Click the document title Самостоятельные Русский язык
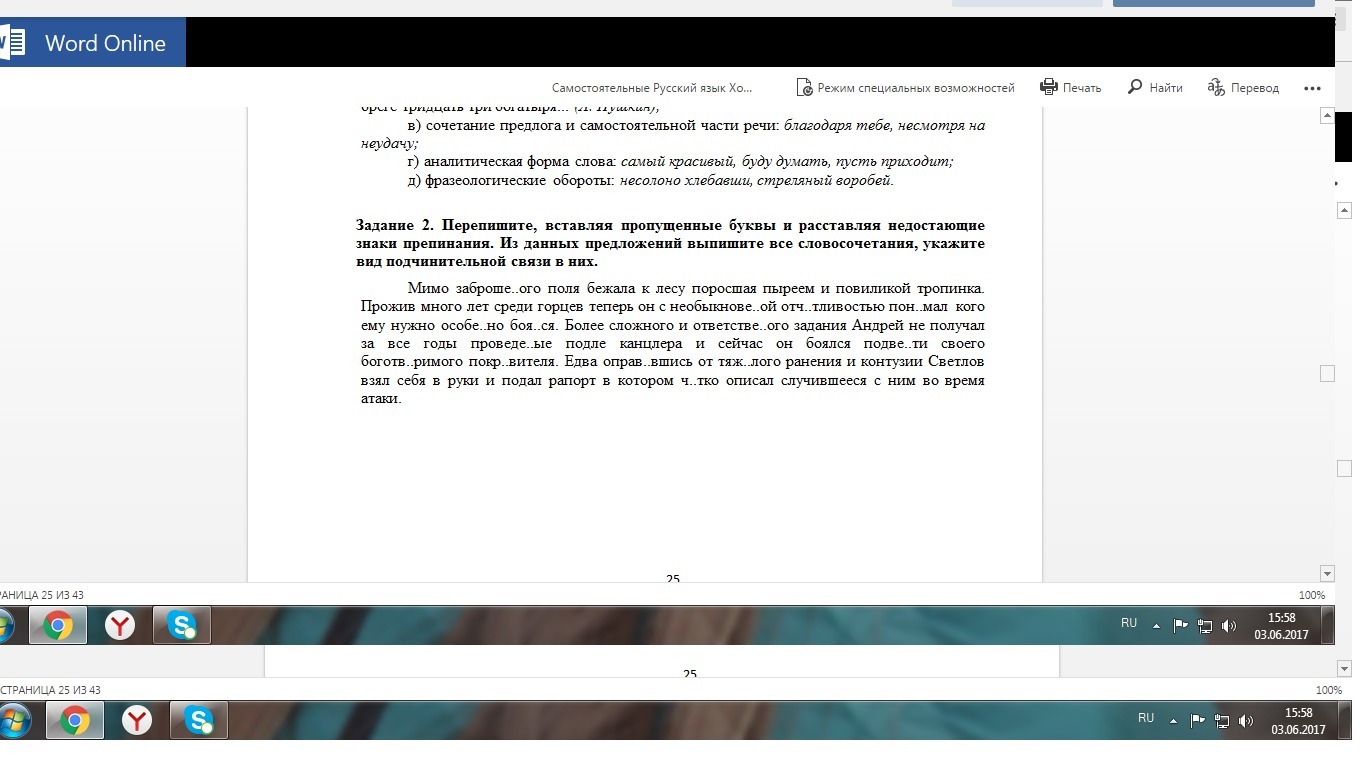 pyautogui.click(x=652, y=88)
